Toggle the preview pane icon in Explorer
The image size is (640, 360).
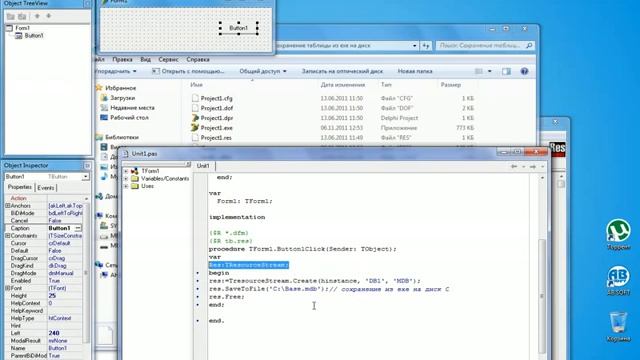(x=507, y=71)
